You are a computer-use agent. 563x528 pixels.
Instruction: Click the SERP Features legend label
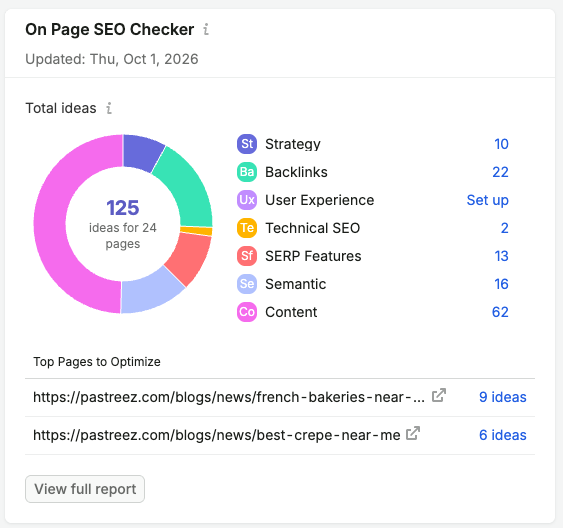(x=313, y=256)
